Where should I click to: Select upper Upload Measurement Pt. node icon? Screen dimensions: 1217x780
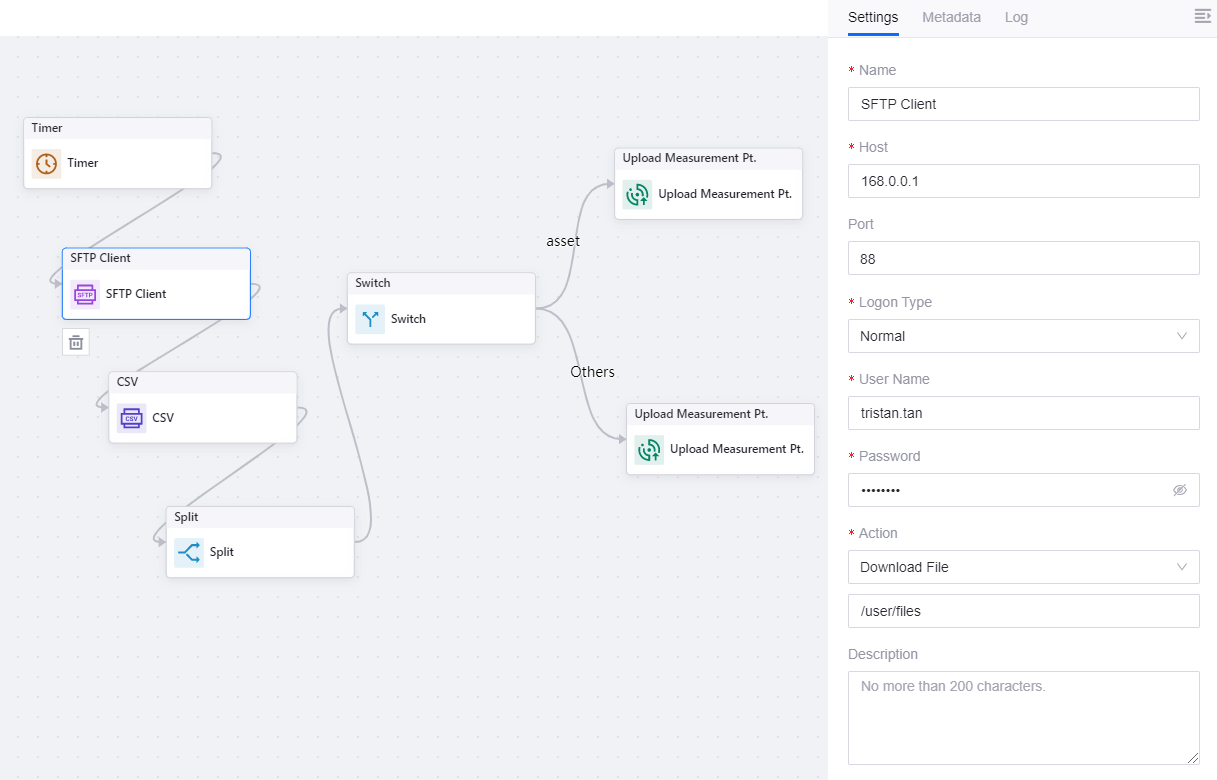click(637, 194)
